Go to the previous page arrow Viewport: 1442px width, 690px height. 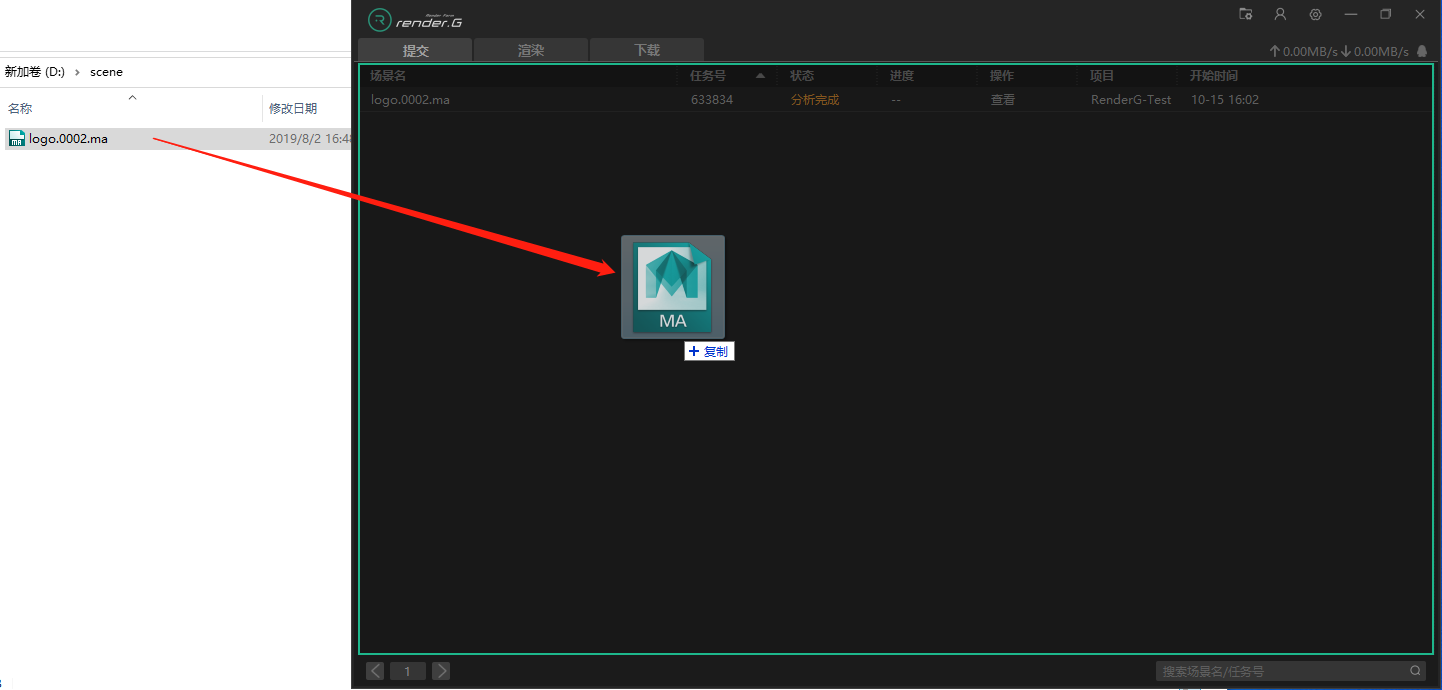[375, 671]
